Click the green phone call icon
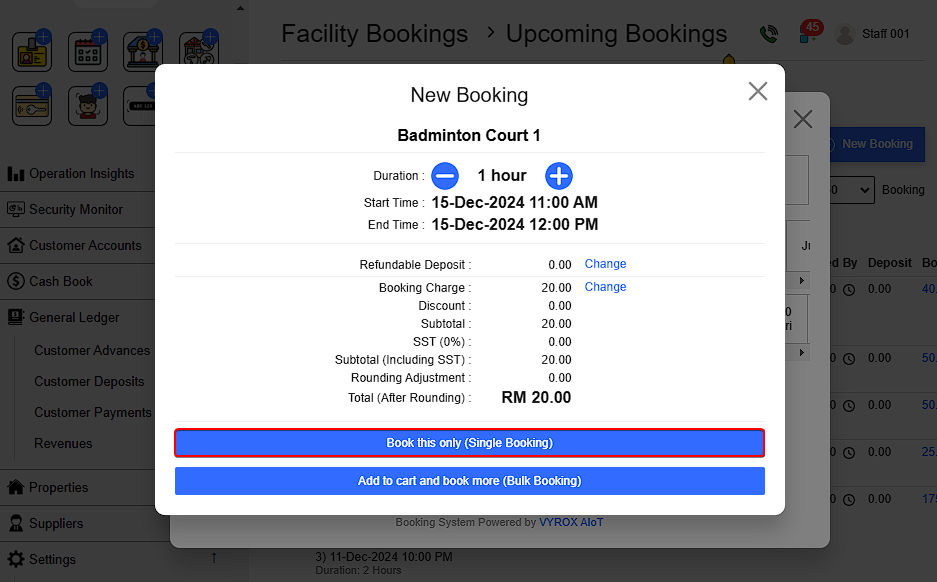This screenshot has height=582, width=937. click(768, 34)
